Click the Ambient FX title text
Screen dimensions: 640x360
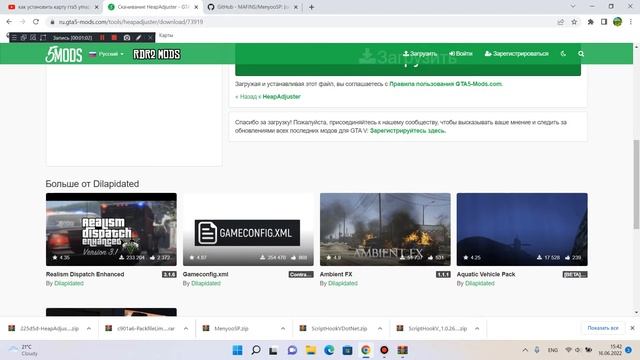[336, 274]
